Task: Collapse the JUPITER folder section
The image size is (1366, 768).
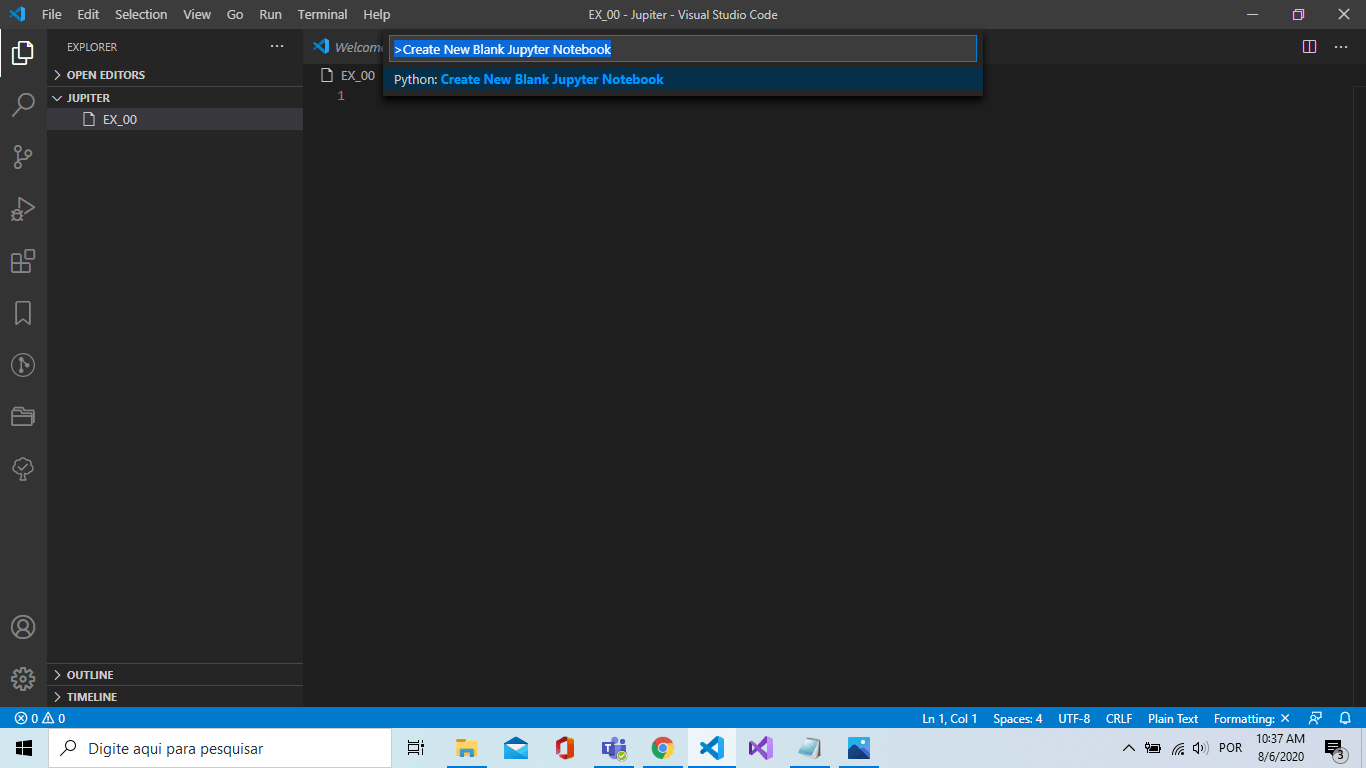Action: click(x=175, y=98)
